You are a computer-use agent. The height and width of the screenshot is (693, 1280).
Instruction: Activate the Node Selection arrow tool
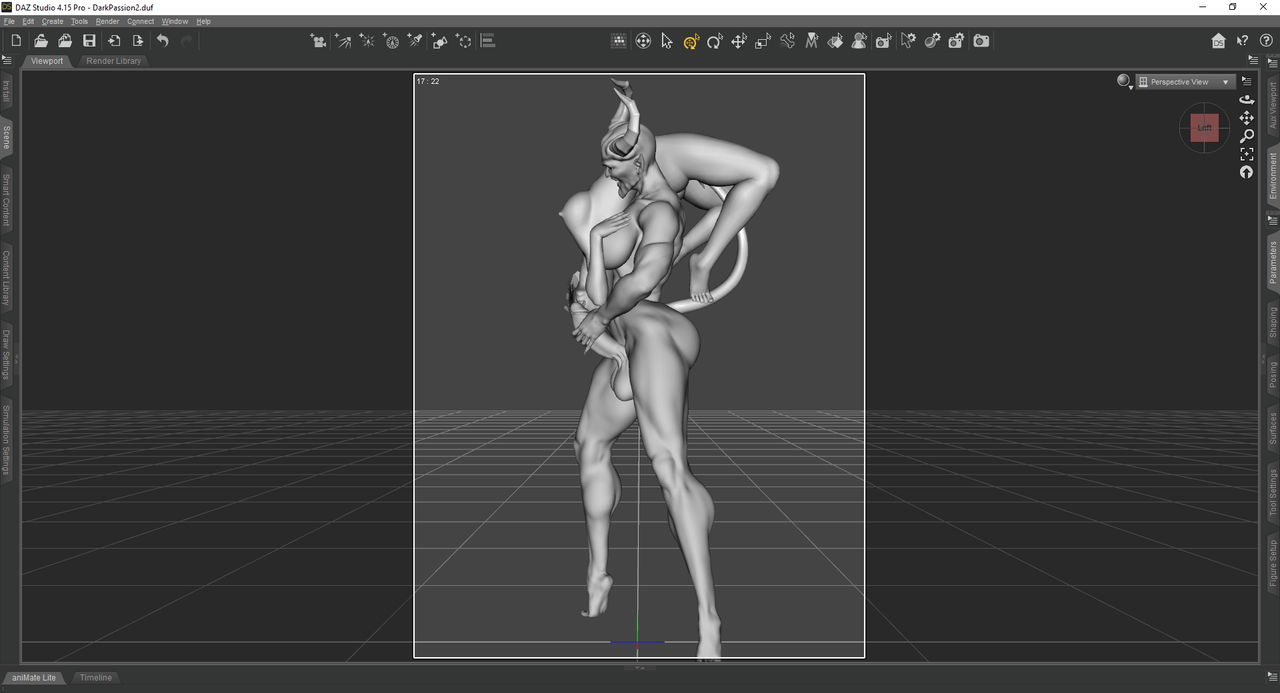[x=667, y=41]
